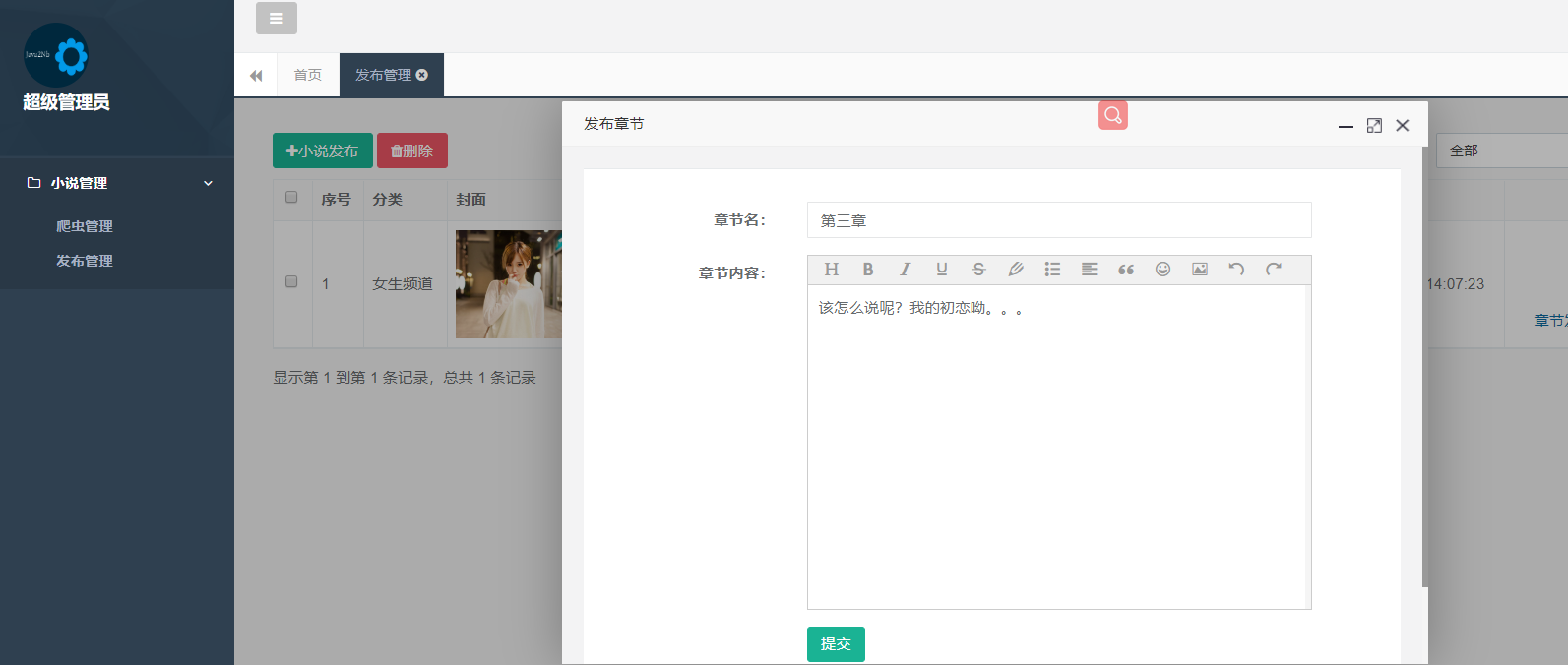The height and width of the screenshot is (665, 1568).
Task: Open 爬虫管理 in the sidebar
Action: pos(85,226)
